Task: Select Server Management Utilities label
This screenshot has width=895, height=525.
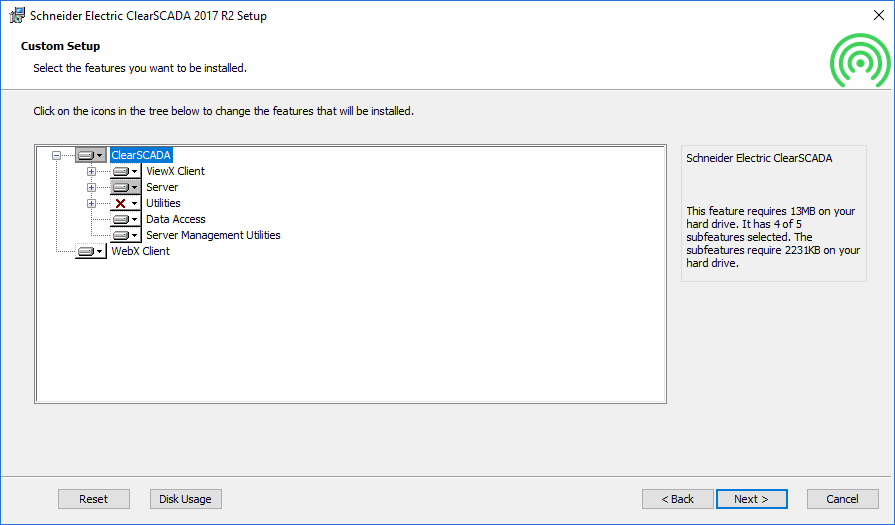Action: [213, 235]
